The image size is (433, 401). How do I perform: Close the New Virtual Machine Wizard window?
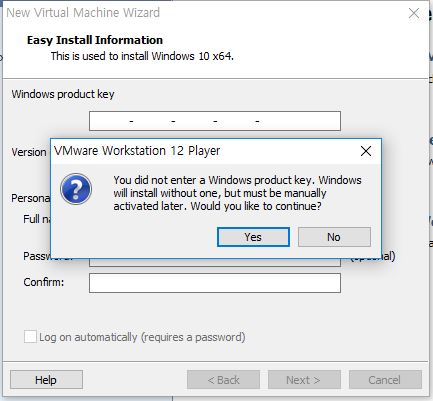[x=414, y=13]
